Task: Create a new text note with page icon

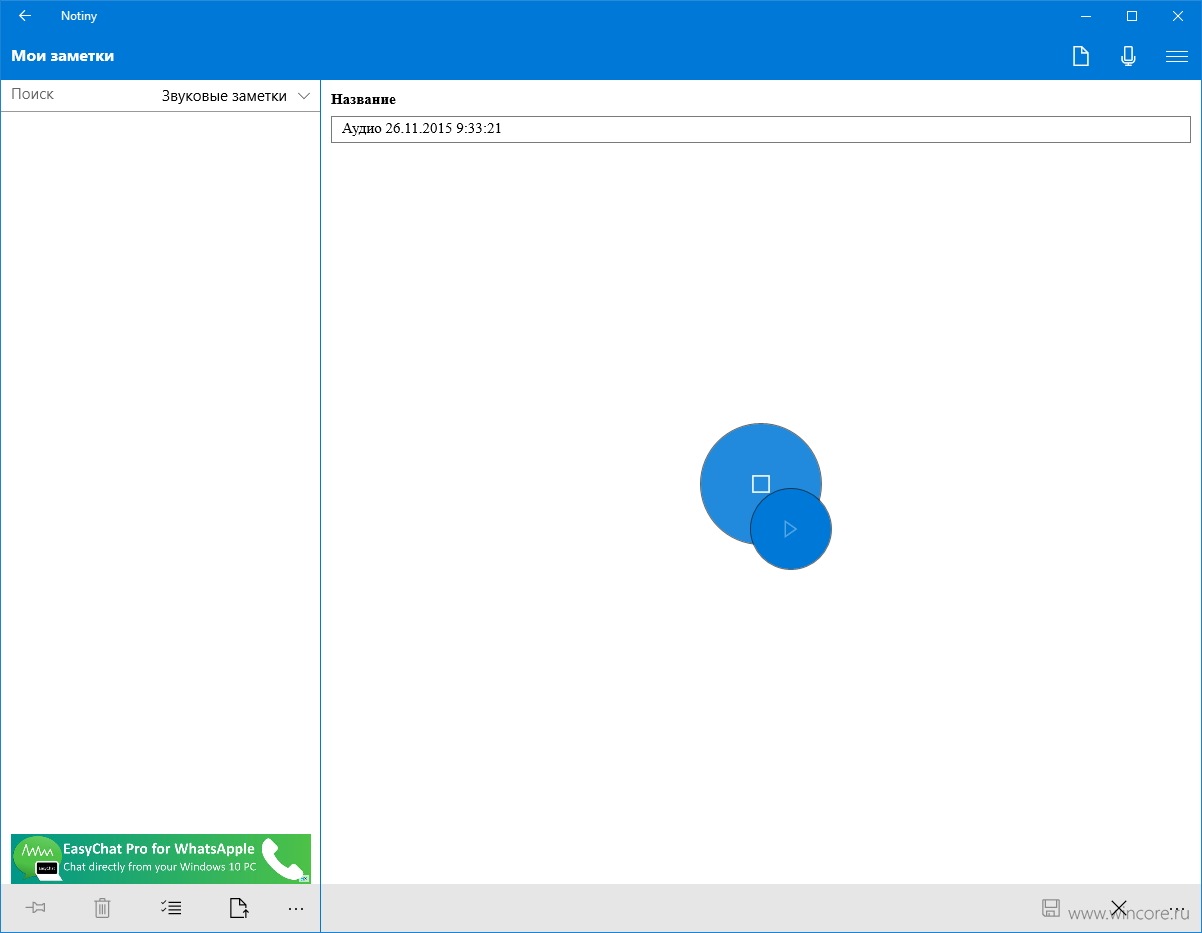Action: (1080, 57)
